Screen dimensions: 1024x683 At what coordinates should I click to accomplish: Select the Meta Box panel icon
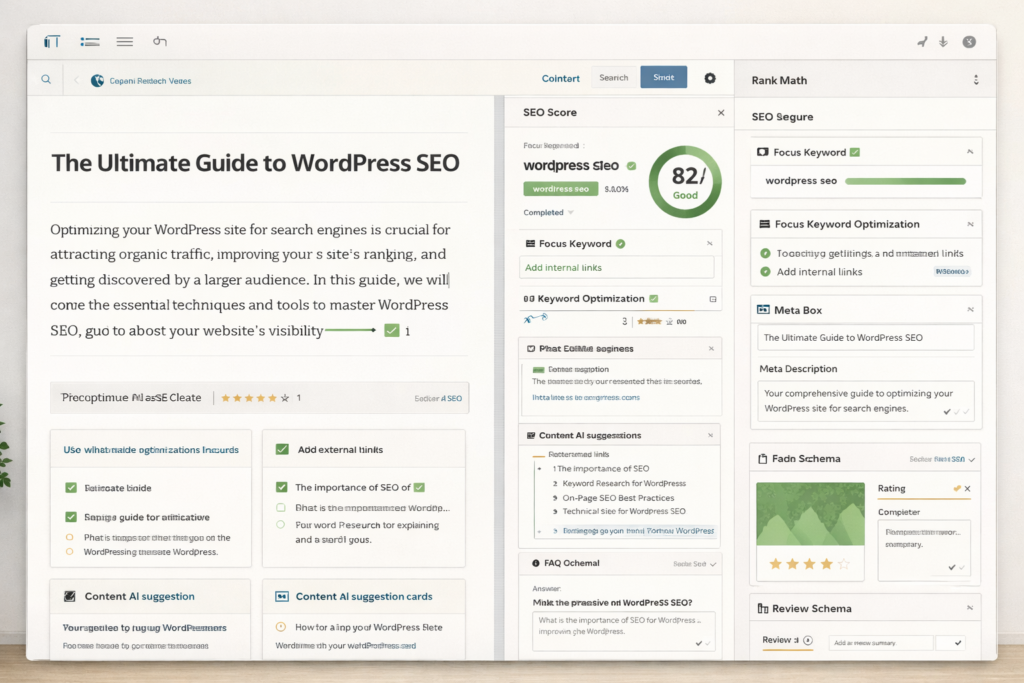761,309
